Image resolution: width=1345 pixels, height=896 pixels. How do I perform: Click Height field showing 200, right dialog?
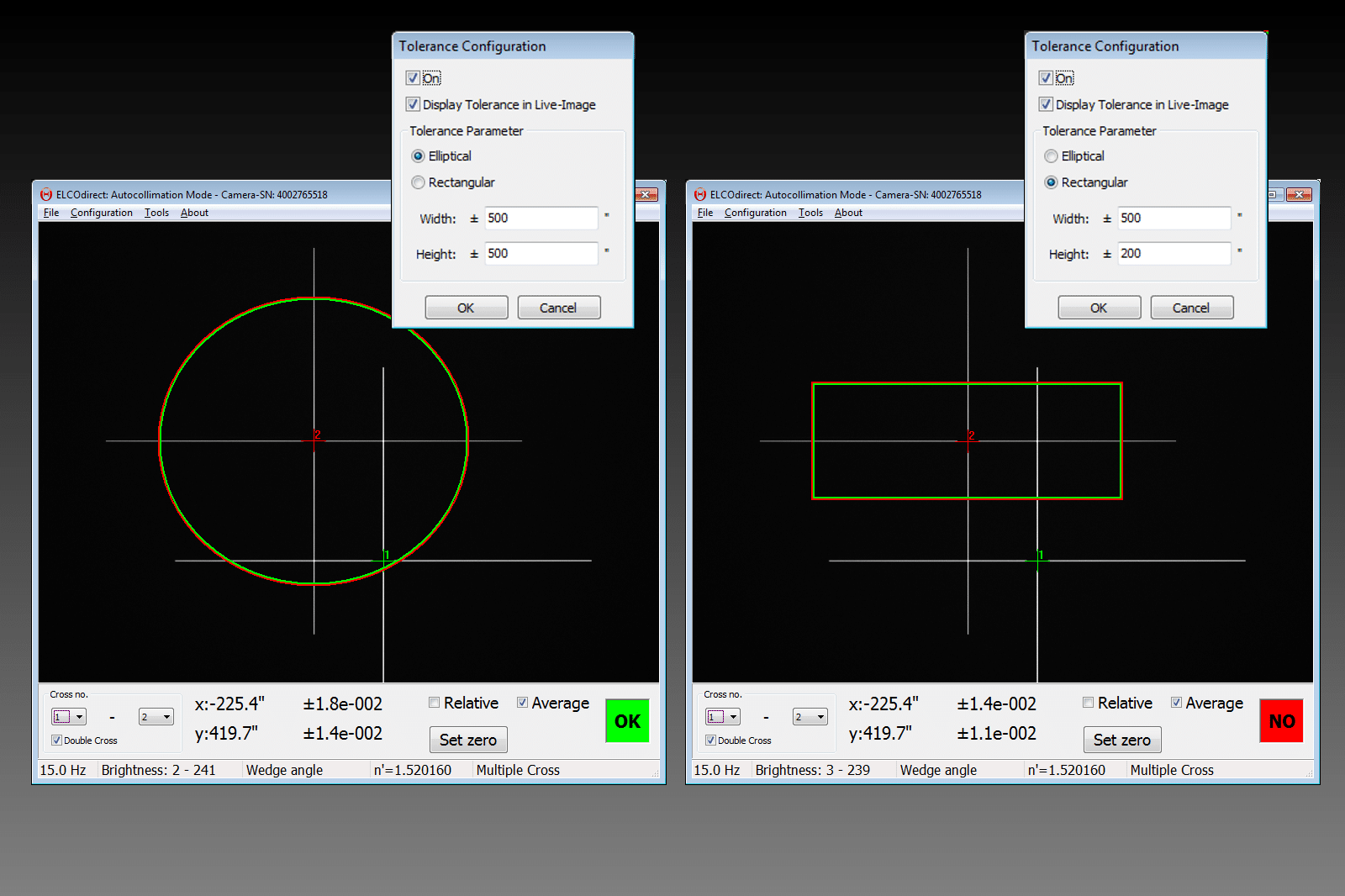(1174, 253)
